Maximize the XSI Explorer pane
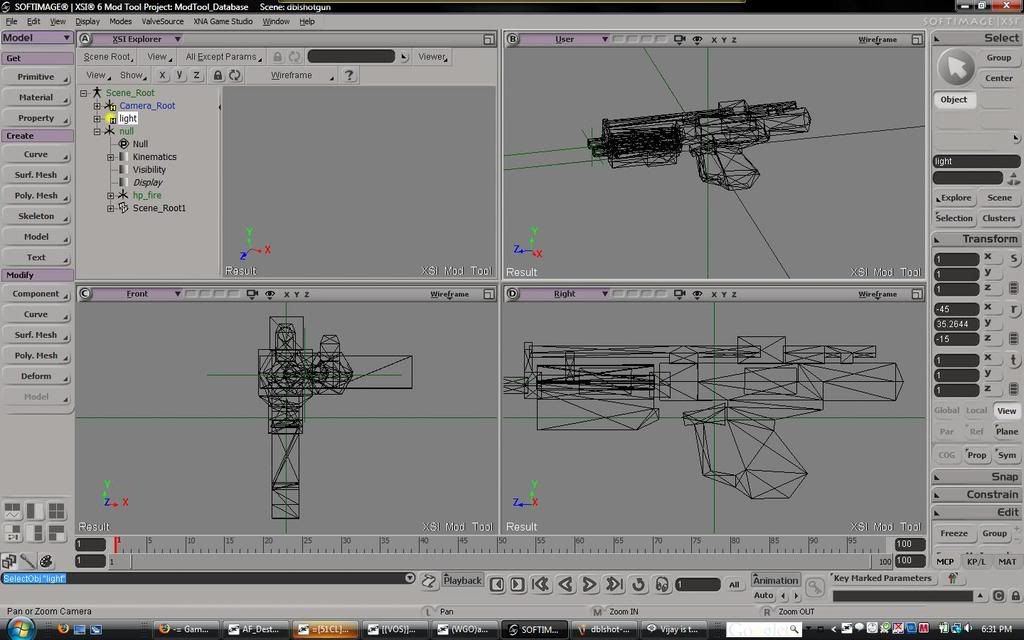 tap(489, 40)
